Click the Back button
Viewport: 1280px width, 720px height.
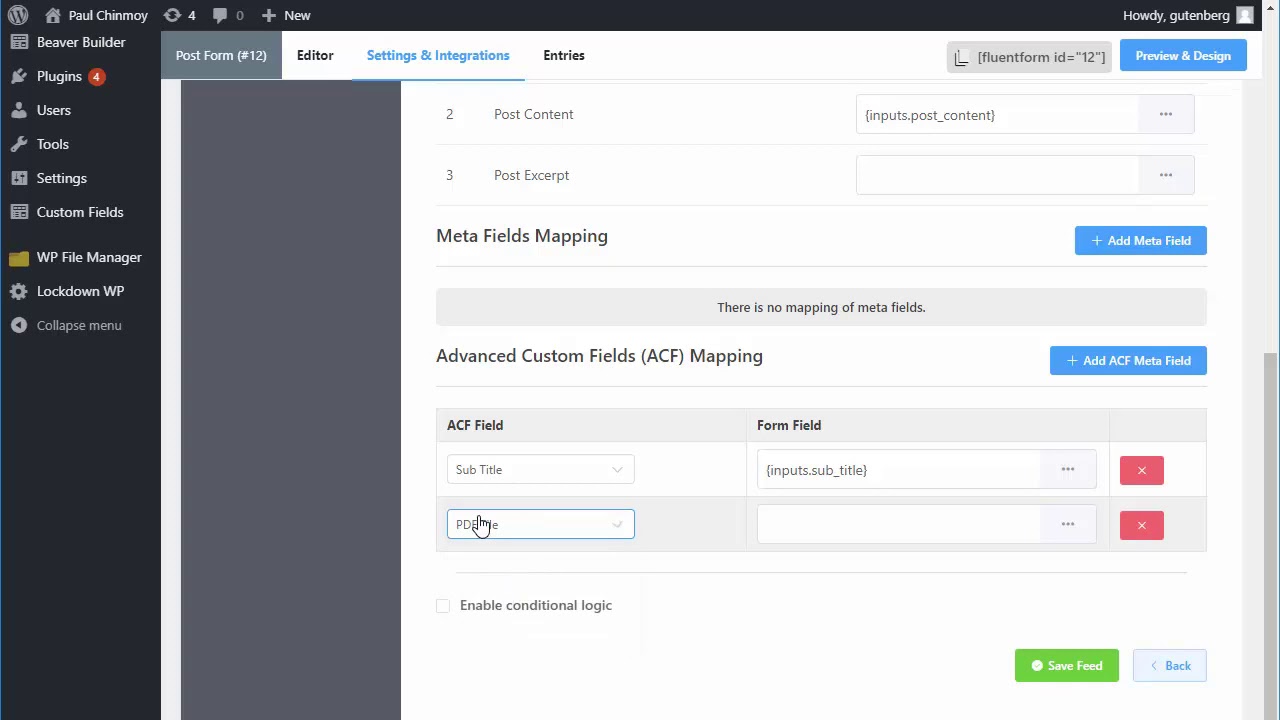pyautogui.click(x=1170, y=666)
